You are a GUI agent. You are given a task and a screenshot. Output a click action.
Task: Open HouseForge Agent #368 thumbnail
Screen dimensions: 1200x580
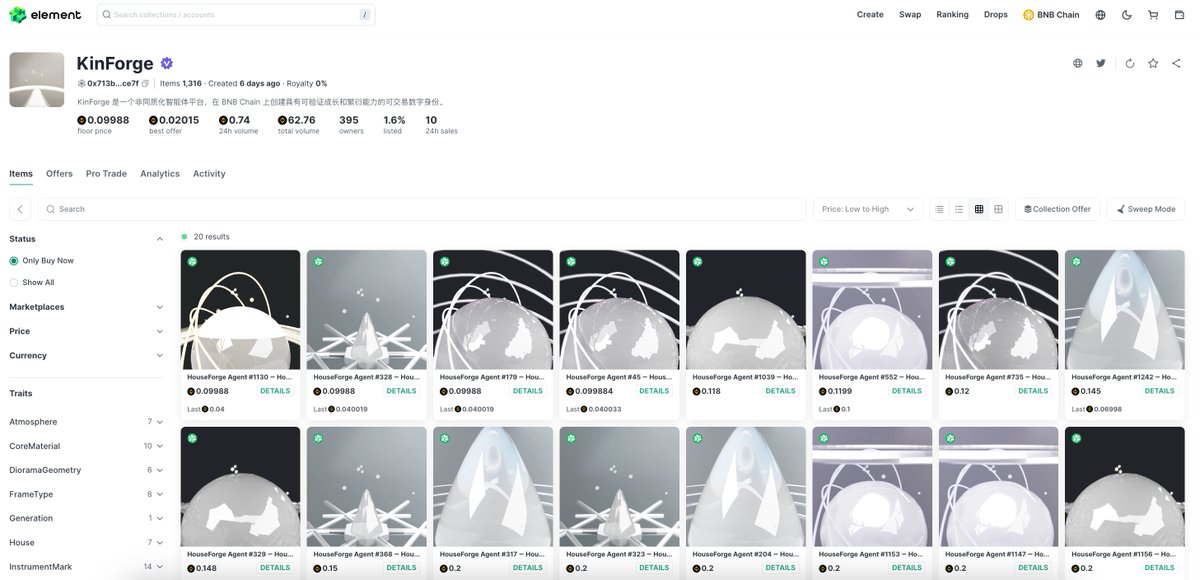click(x=366, y=487)
